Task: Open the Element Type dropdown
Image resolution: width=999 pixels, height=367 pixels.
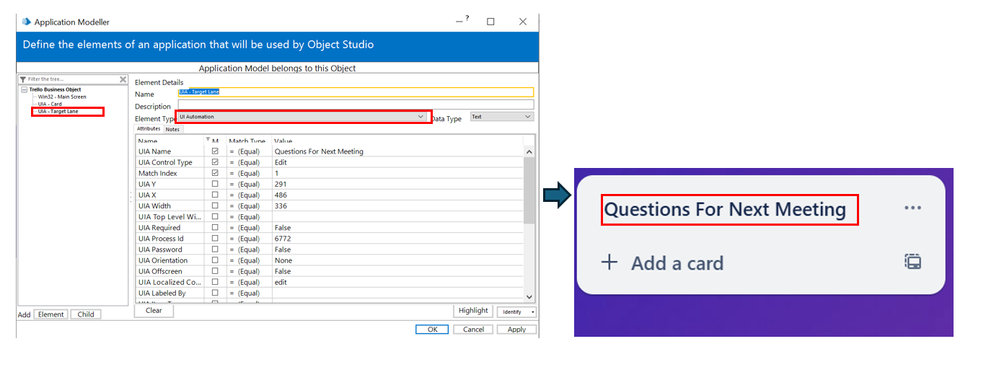Action: [302, 117]
